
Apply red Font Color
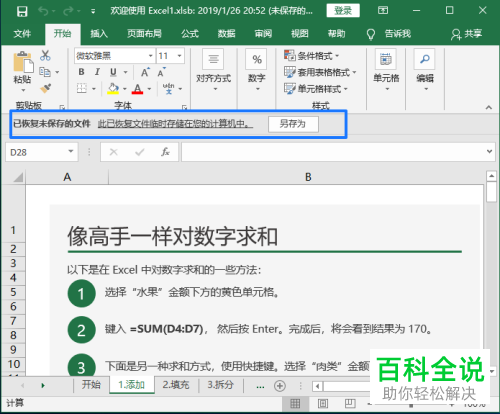(137, 89)
